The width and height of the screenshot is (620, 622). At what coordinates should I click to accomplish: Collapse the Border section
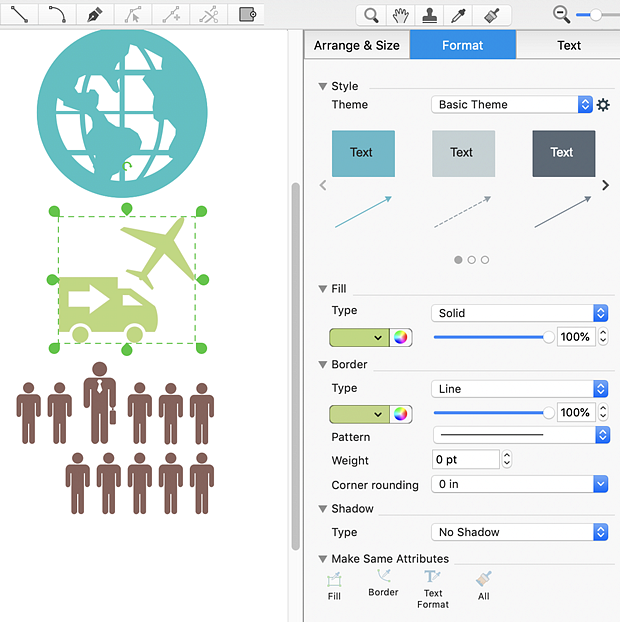click(x=322, y=365)
